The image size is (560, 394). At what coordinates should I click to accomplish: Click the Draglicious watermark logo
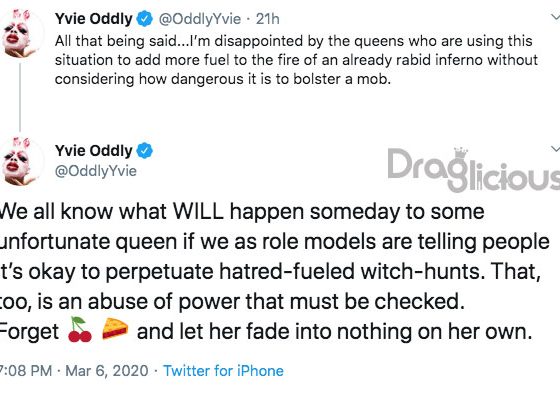(474, 169)
